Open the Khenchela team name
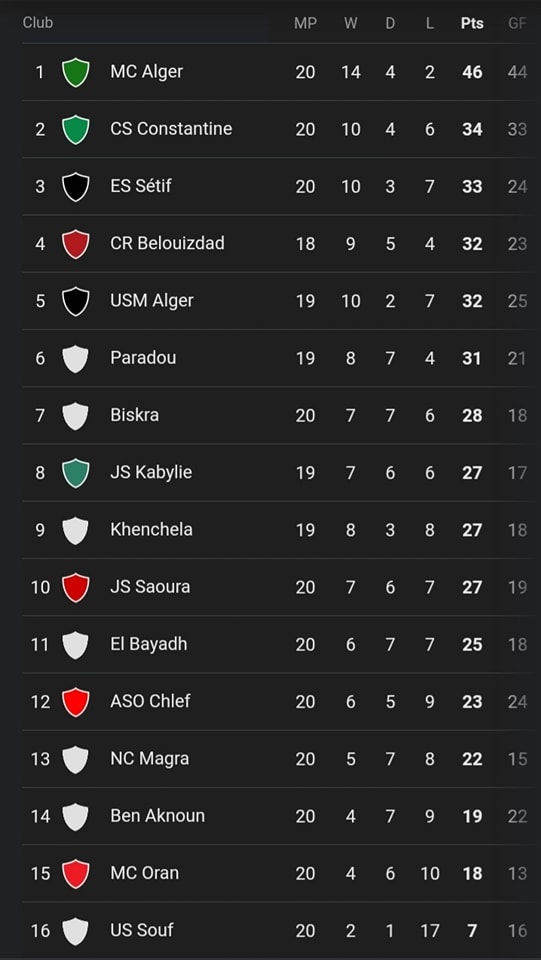The image size is (541, 960). coord(151,530)
